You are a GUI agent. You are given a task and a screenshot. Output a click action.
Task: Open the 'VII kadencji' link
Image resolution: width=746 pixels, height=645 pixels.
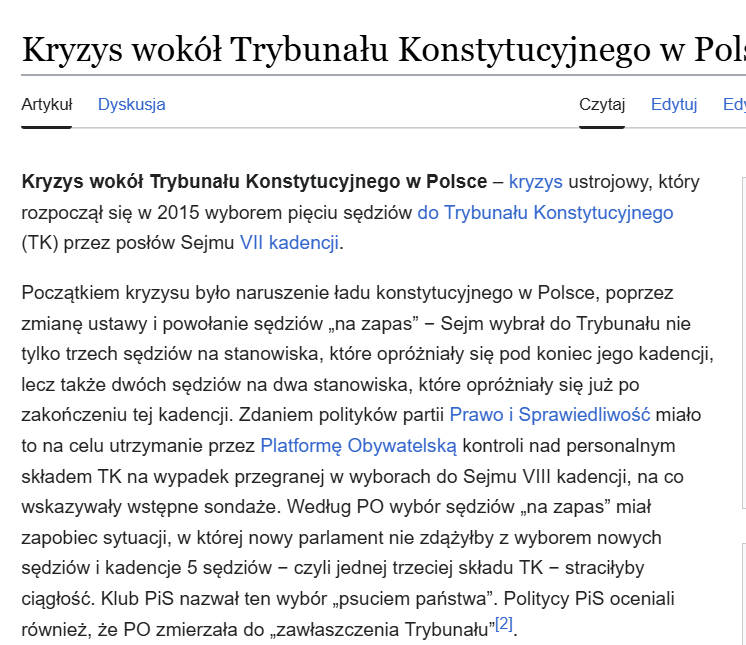click(289, 243)
